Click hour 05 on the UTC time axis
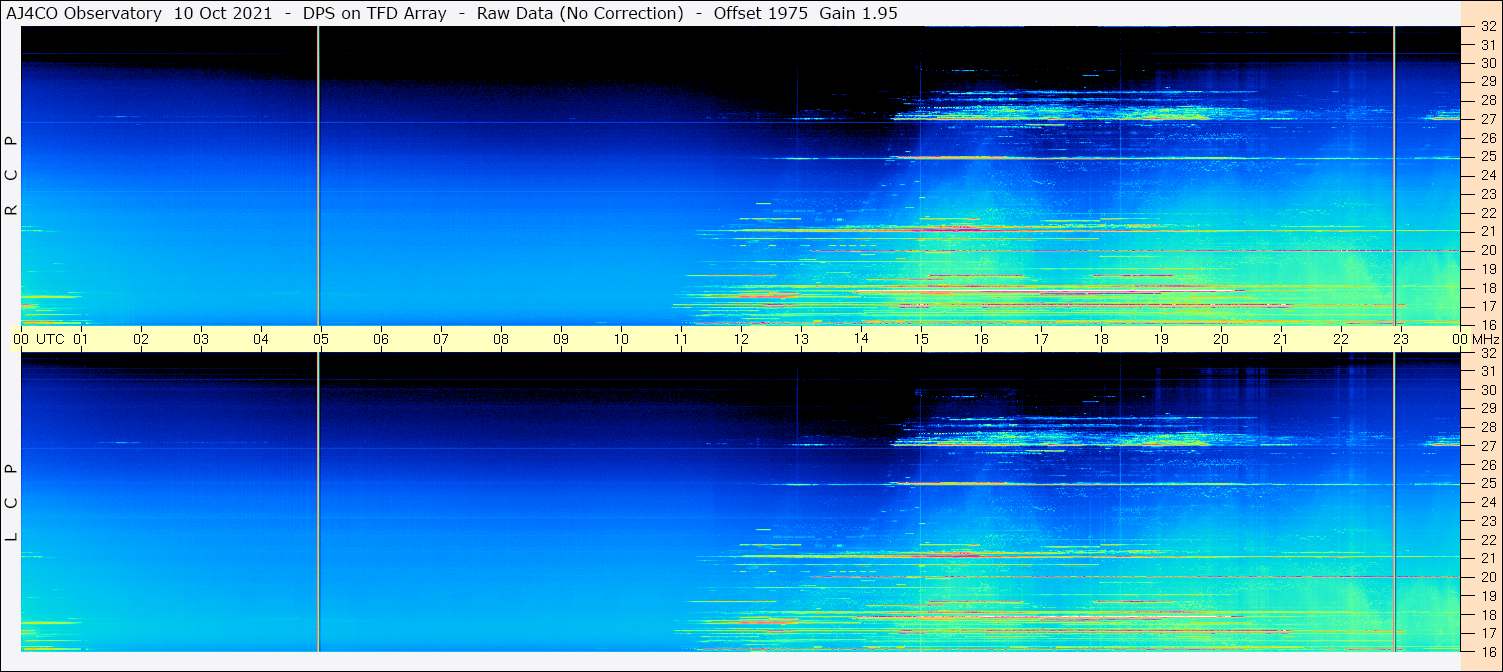Viewport: 1503px width, 672px height. click(321, 339)
